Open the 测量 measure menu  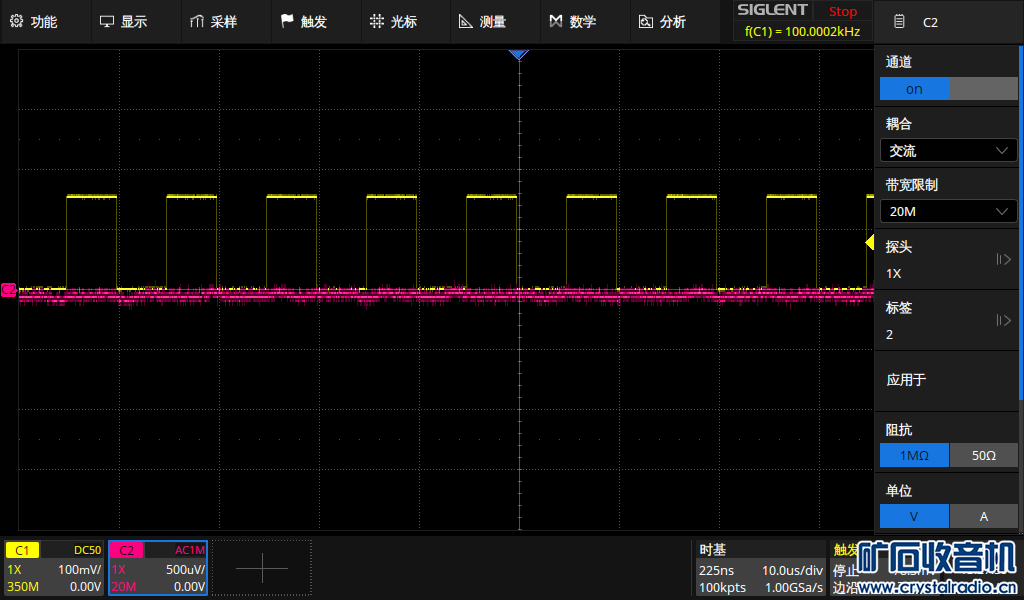pos(482,22)
